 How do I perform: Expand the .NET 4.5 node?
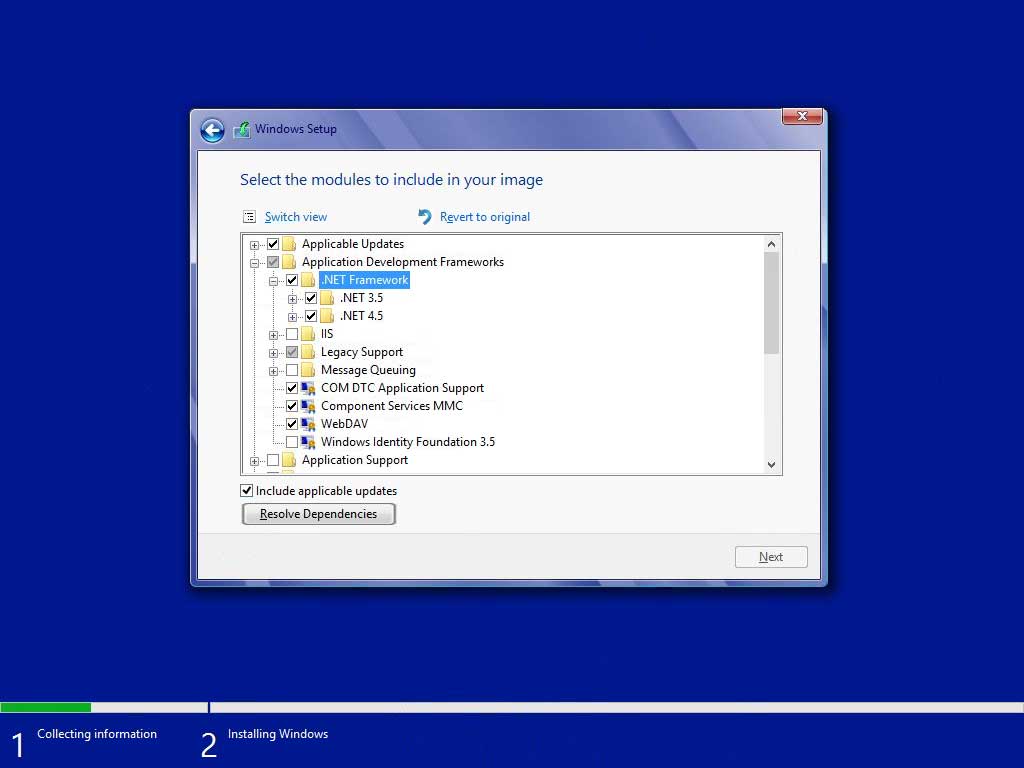(292, 317)
